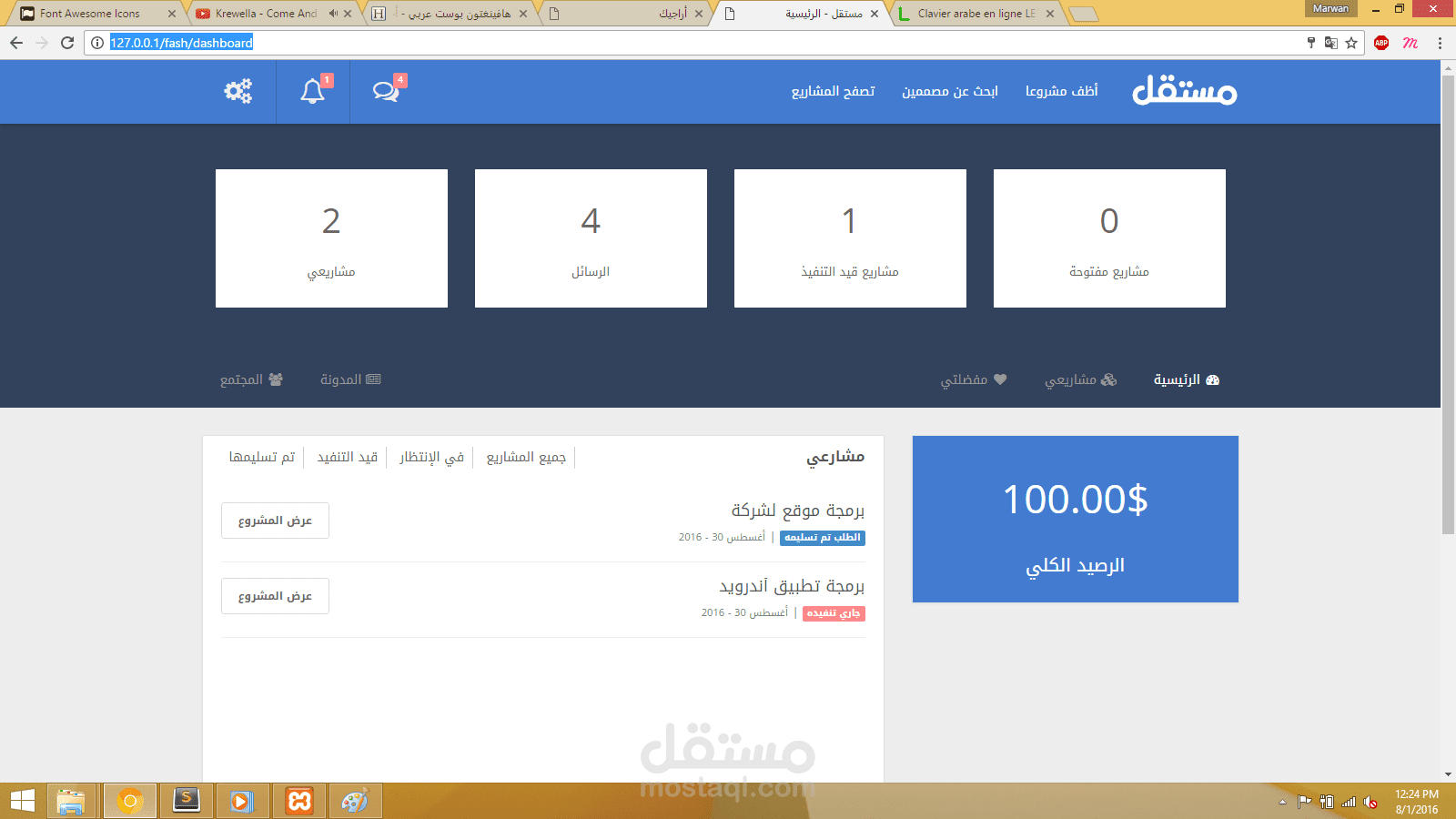Filter projects by في الإنتظار

tap(431, 457)
